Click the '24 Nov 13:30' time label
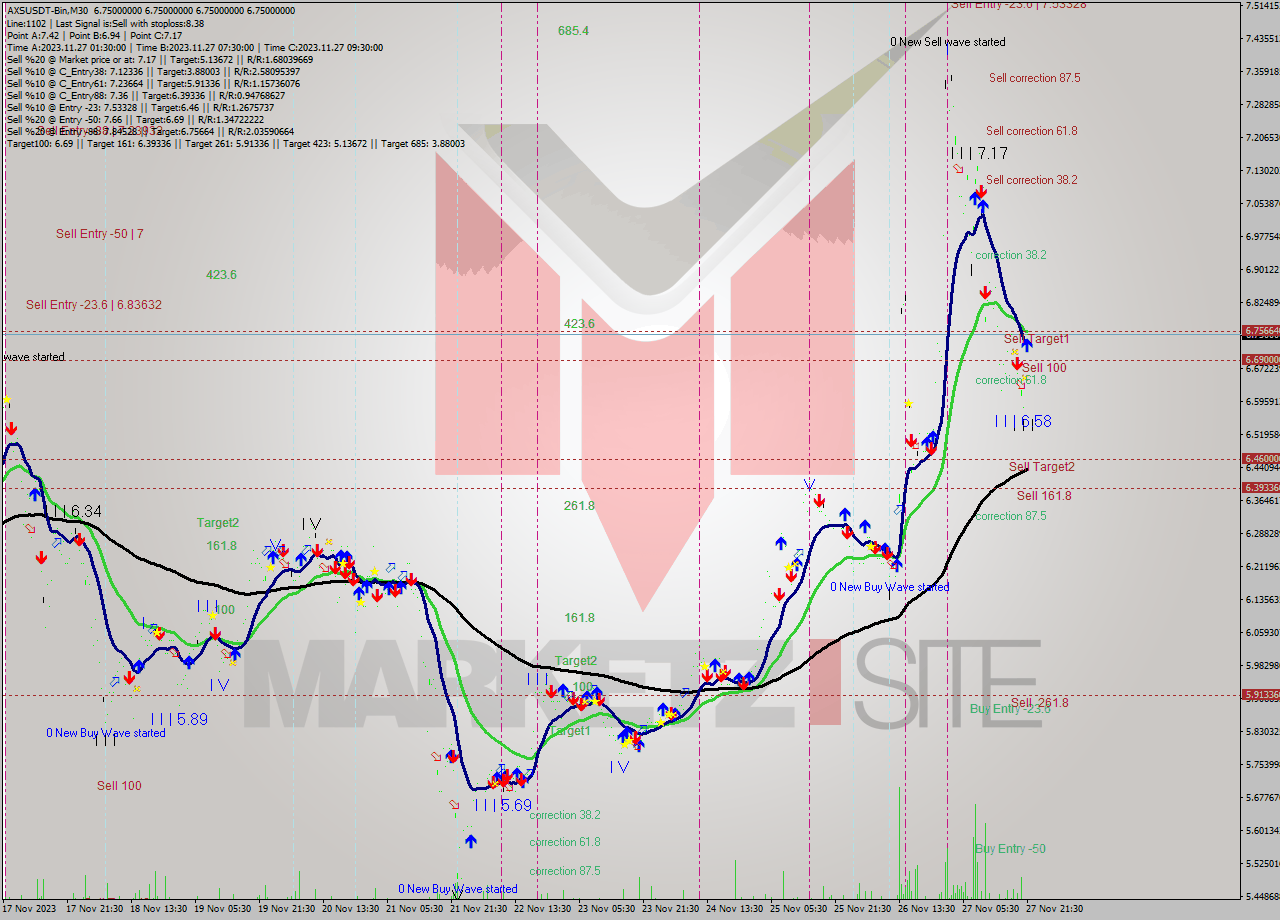The height and width of the screenshot is (920, 1280). click(735, 909)
